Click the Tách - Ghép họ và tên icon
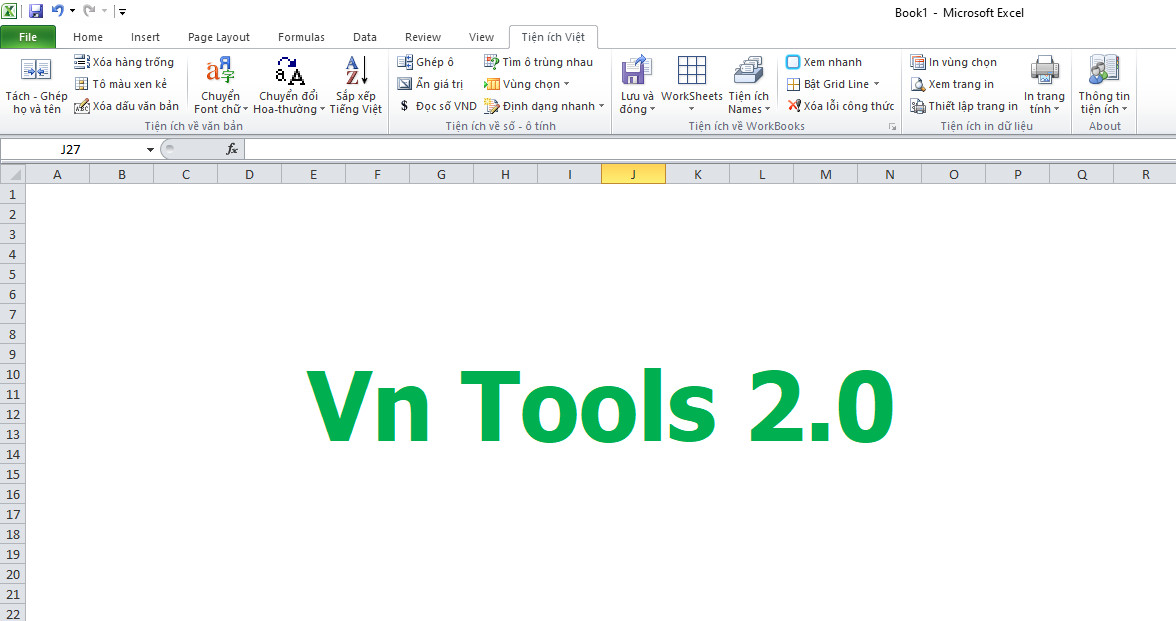The width and height of the screenshot is (1176, 621). point(36,70)
